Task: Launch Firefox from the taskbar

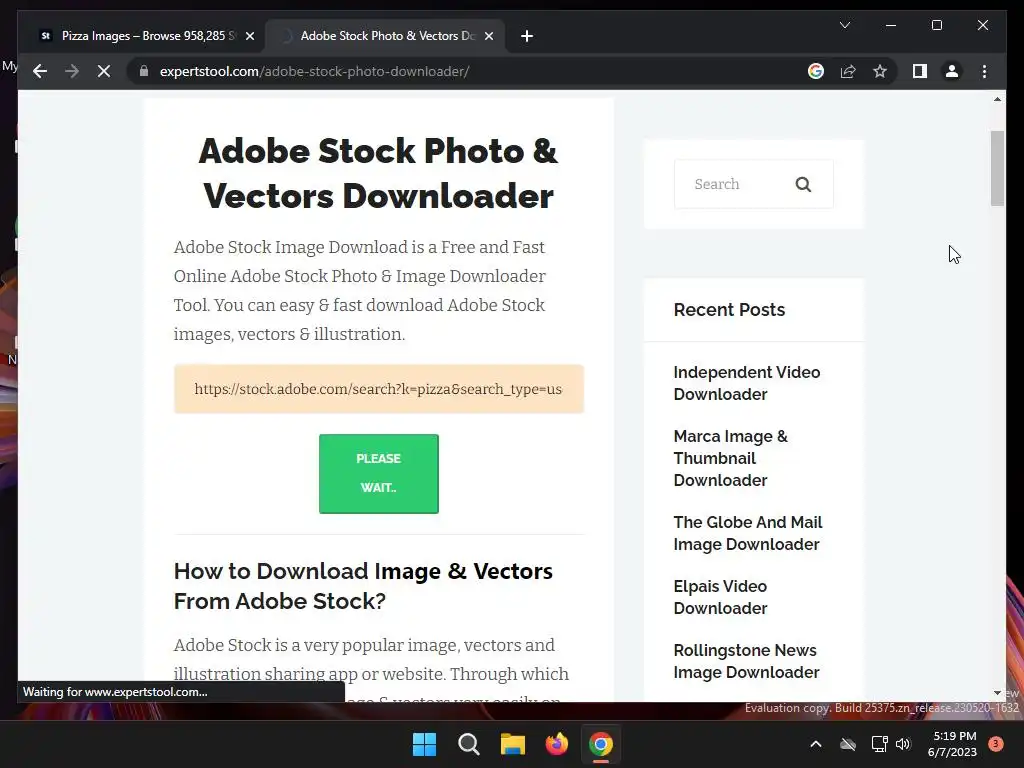Action: point(556,744)
